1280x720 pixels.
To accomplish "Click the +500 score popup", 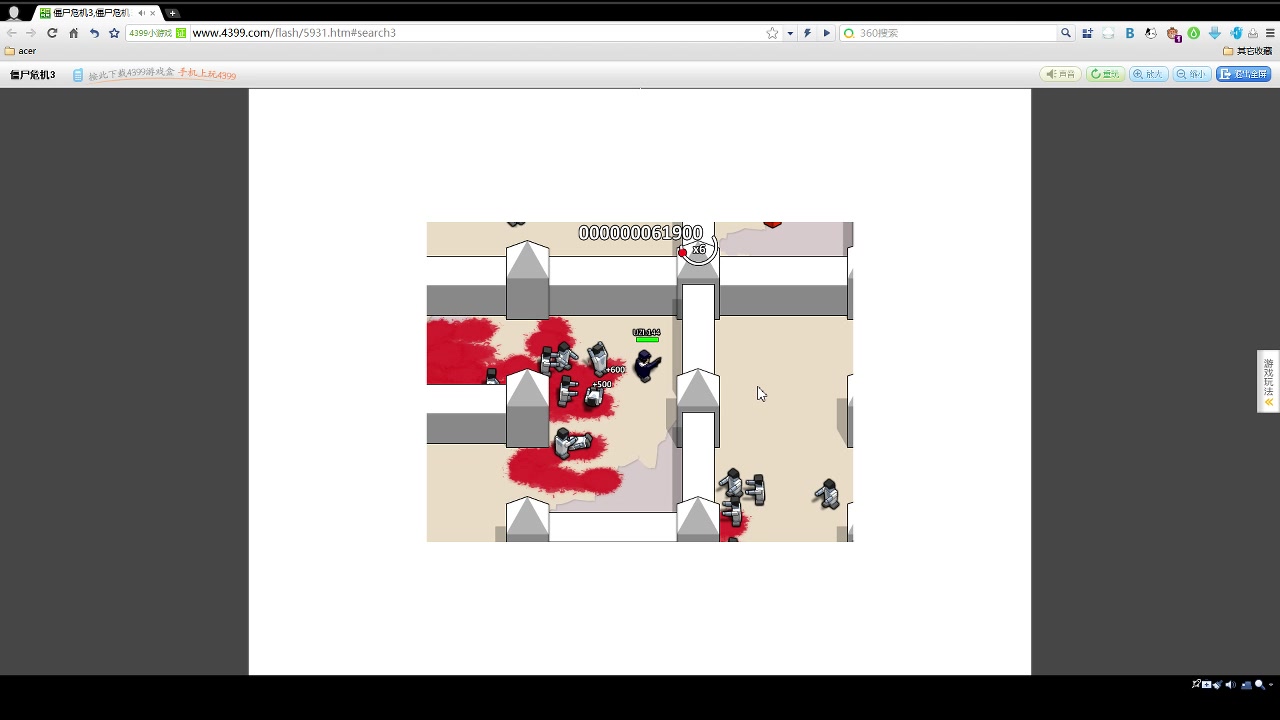I will pos(602,384).
